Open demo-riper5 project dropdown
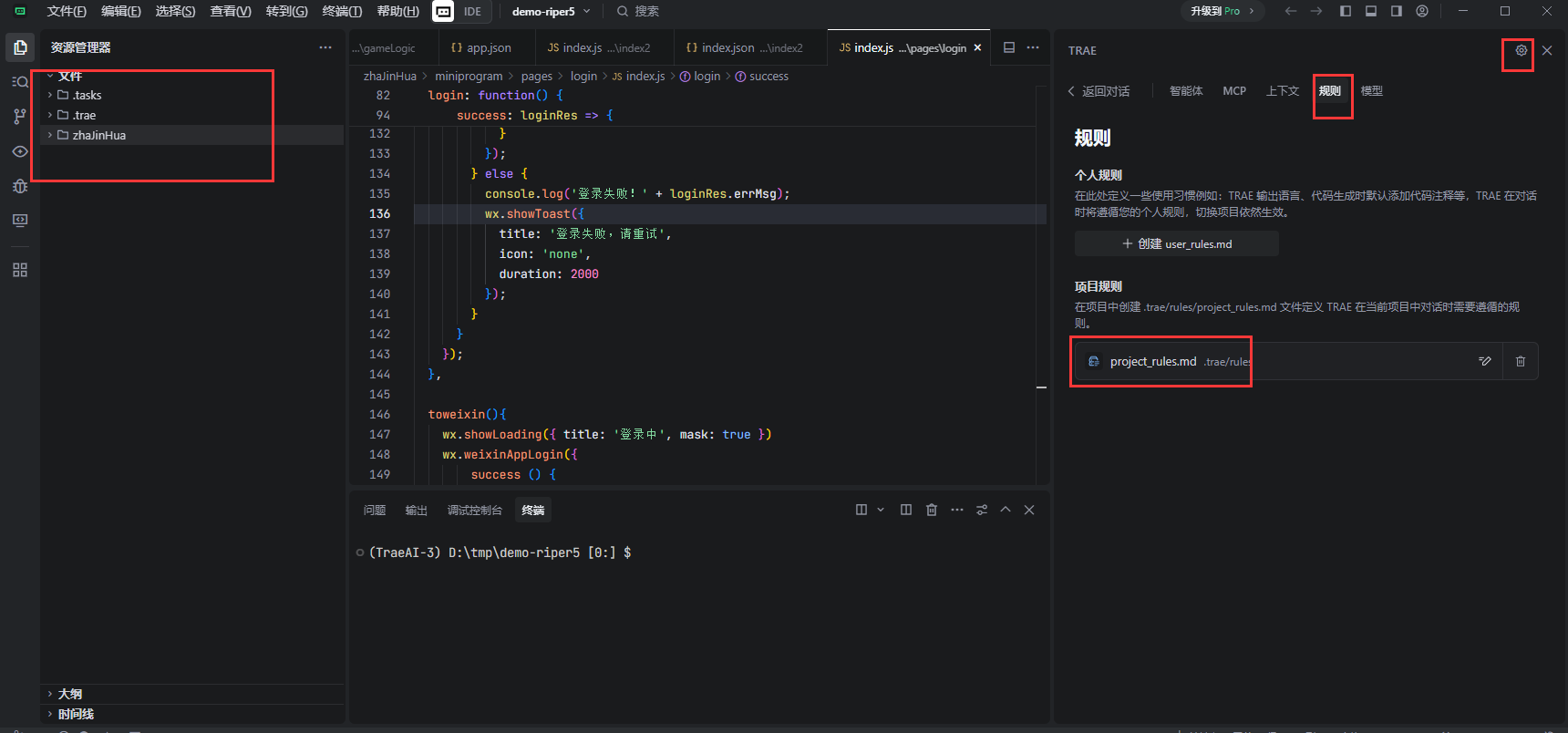Screen dimensions: 1568x733 [x=551, y=11]
